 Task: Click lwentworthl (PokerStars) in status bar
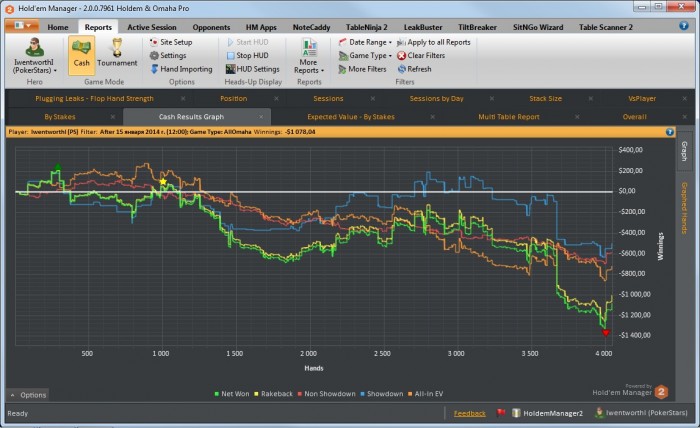[x=642, y=413]
